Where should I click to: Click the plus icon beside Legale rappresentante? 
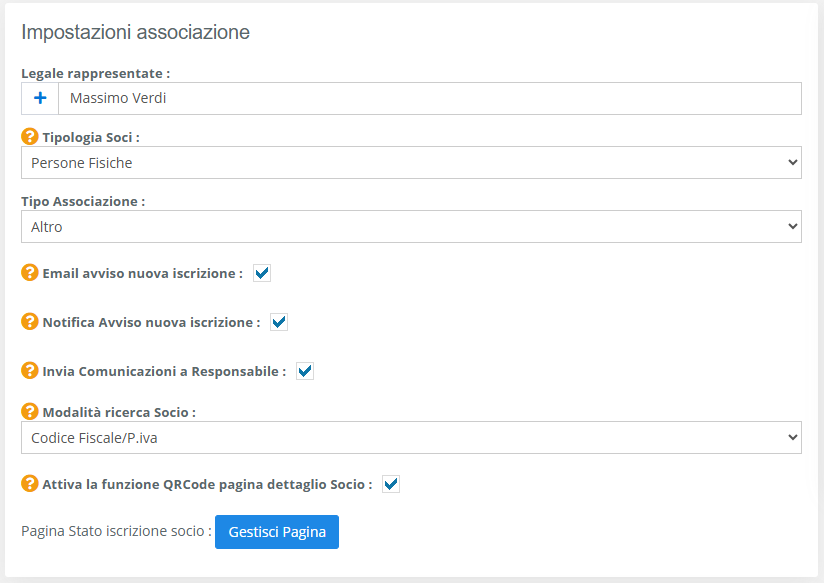pyautogui.click(x=40, y=98)
